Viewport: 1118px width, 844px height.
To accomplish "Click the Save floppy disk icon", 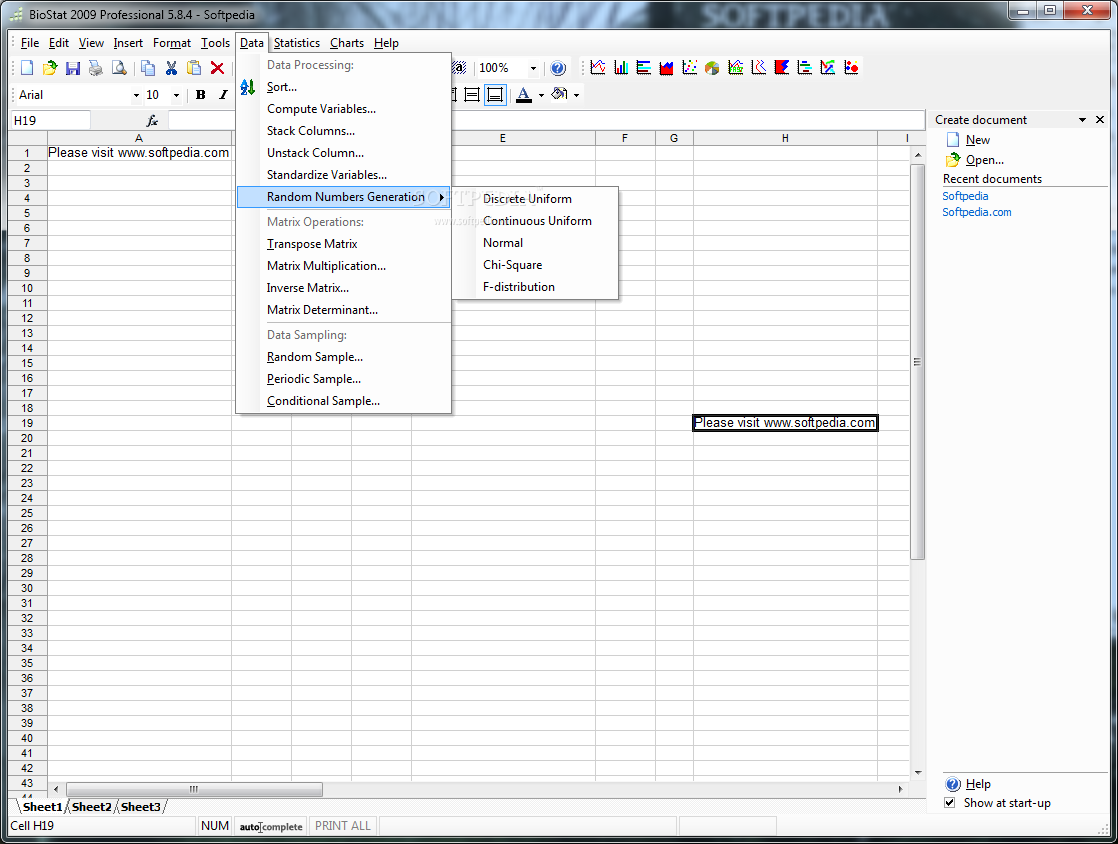I will click(x=73, y=68).
